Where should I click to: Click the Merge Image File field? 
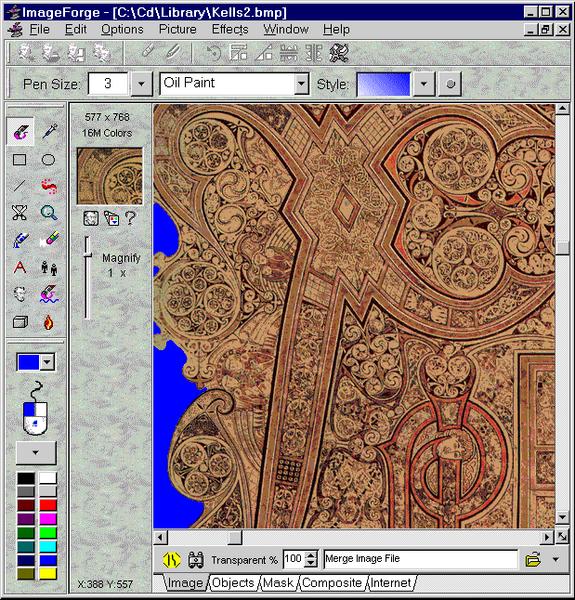coord(421,559)
